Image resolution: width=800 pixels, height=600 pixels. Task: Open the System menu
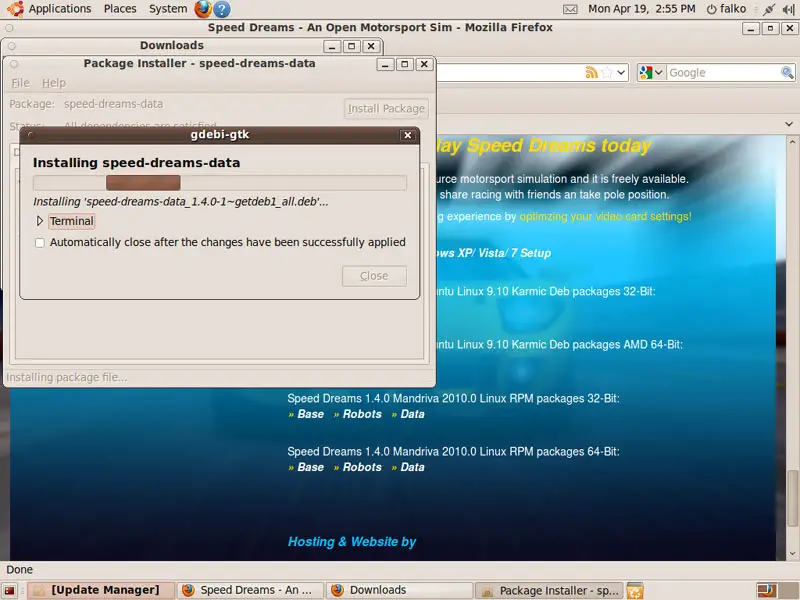tap(168, 9)
